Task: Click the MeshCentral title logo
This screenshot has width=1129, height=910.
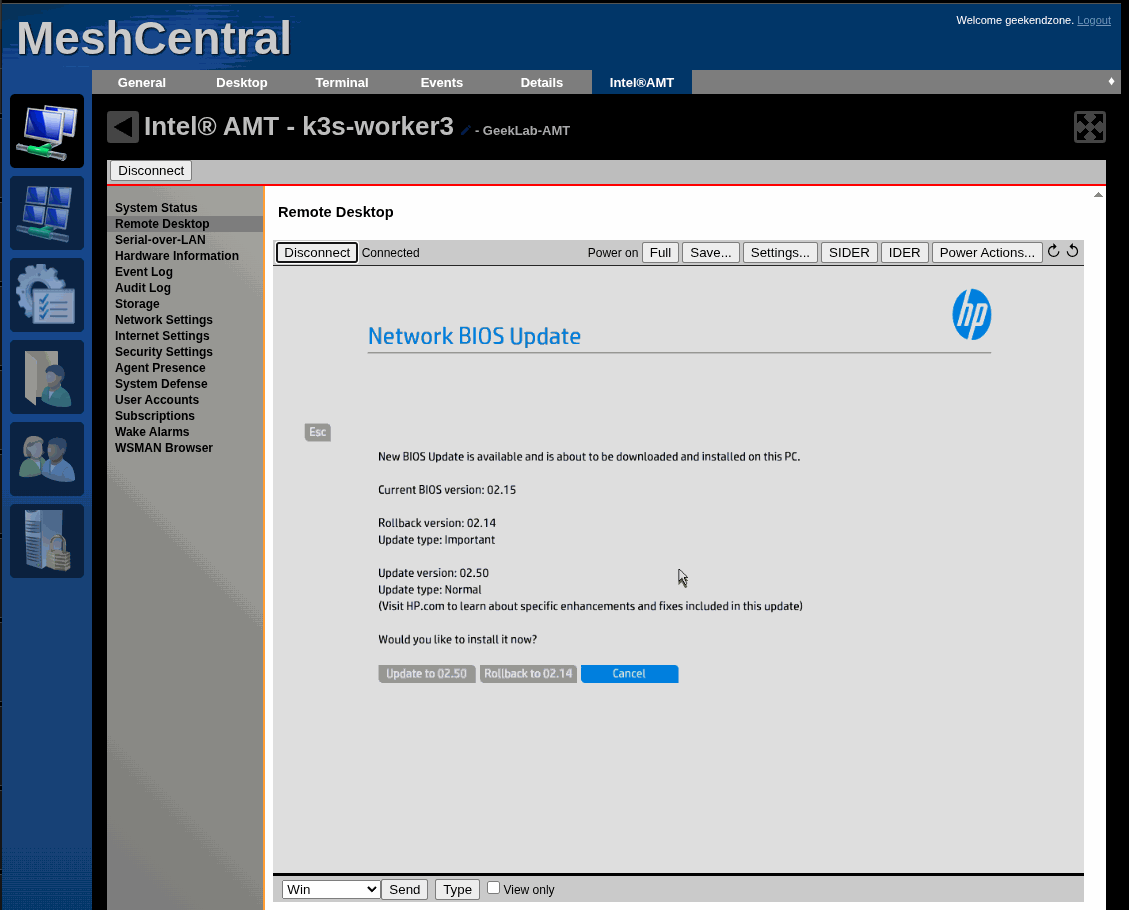Action: coord(153,38)
